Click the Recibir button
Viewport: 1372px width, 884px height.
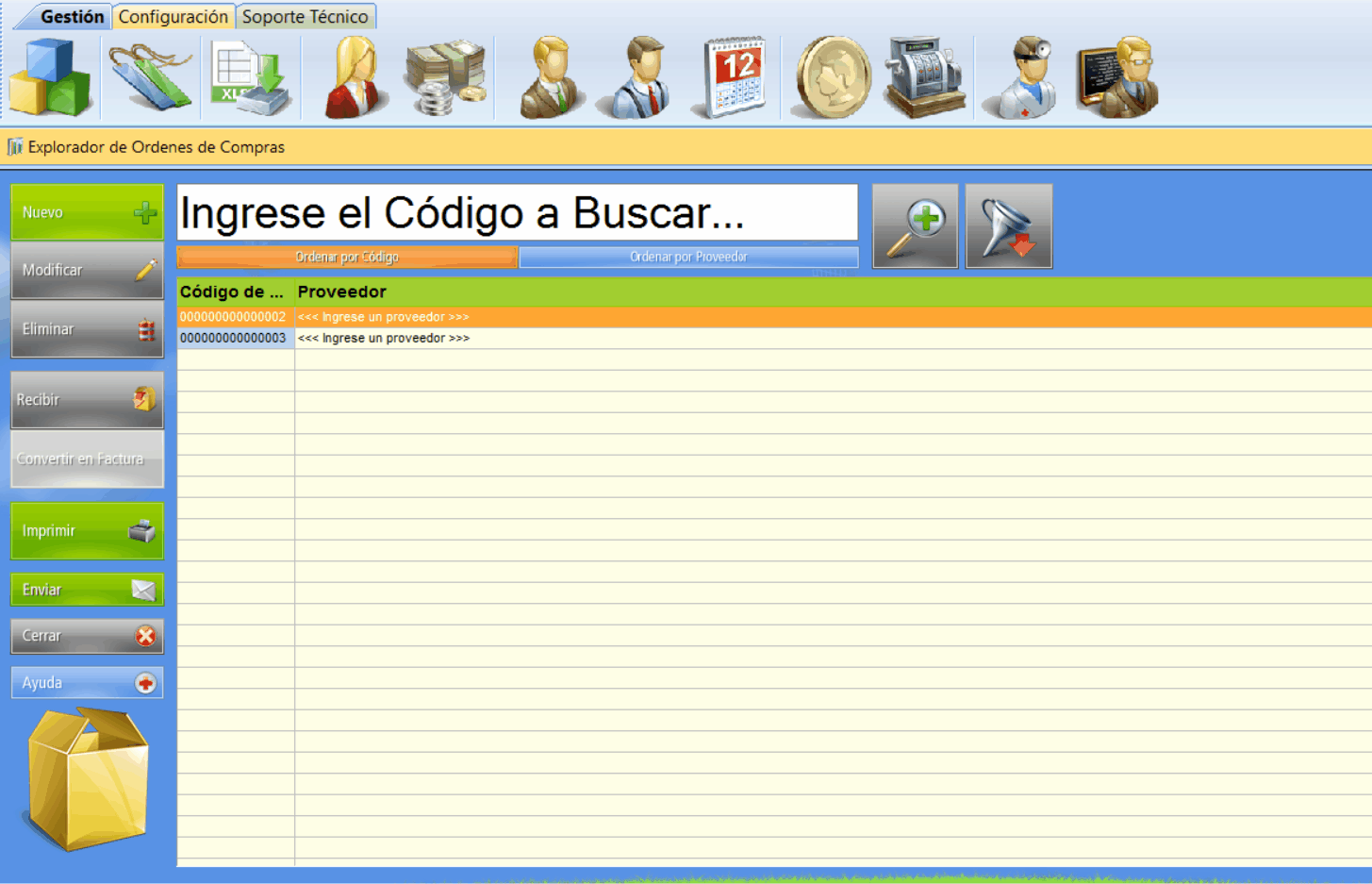point(87,400)
